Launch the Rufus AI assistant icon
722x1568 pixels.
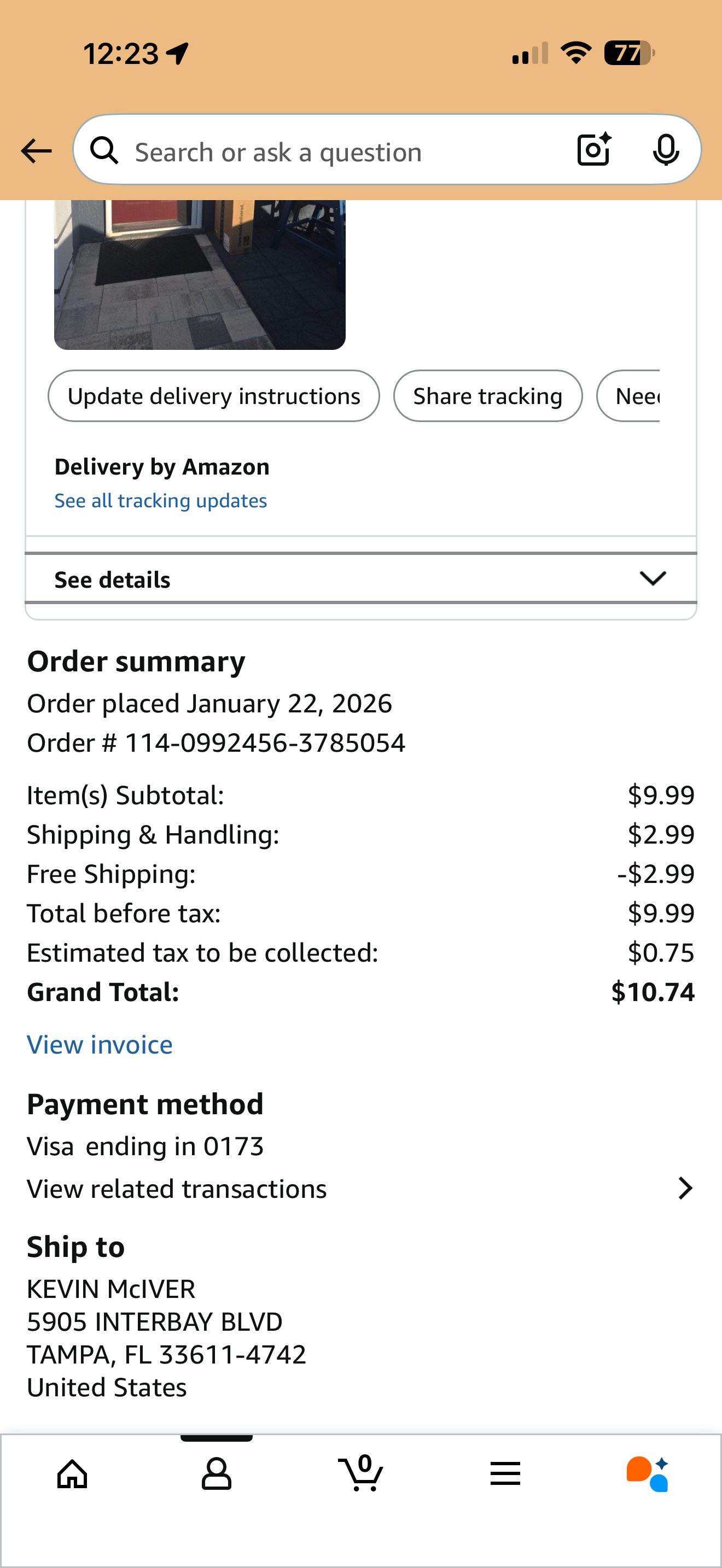click(x=648, y=1473)
